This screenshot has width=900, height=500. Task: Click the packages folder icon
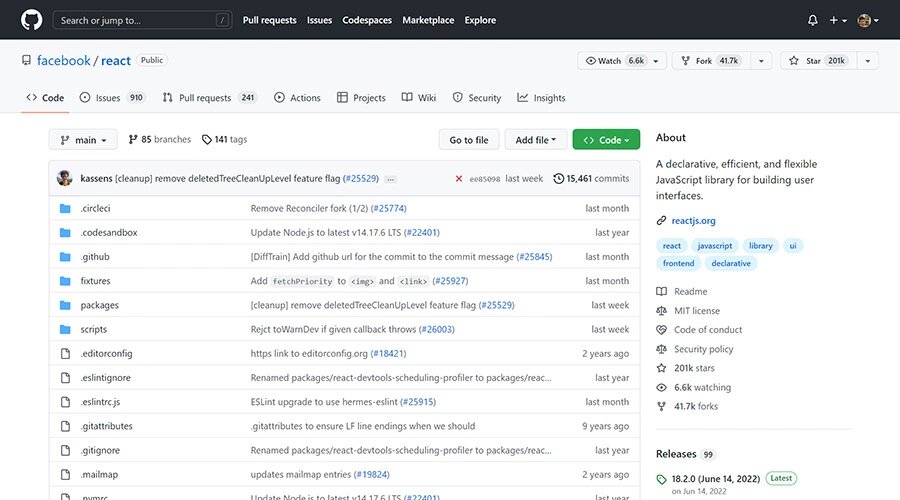[x=65, y=305]
